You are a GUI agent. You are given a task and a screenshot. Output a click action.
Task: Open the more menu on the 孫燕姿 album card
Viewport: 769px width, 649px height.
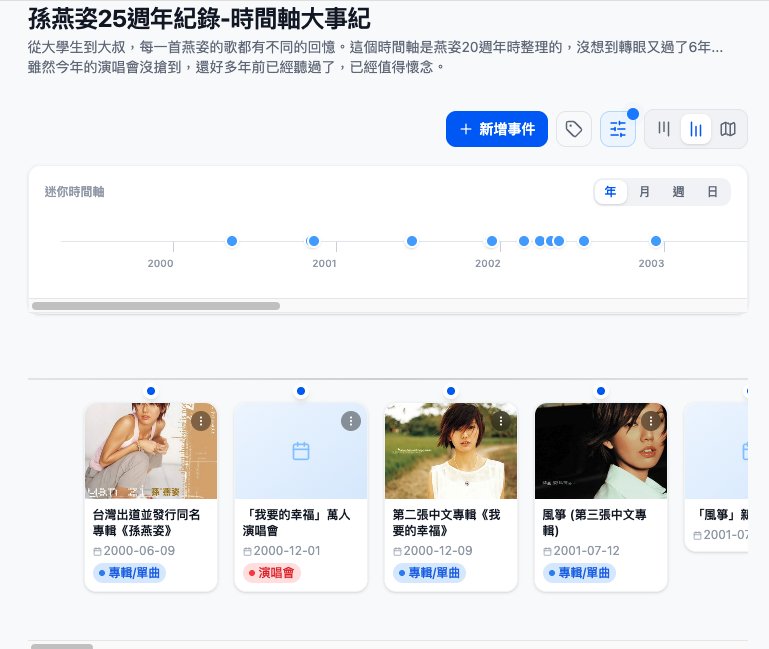(201, 421)
